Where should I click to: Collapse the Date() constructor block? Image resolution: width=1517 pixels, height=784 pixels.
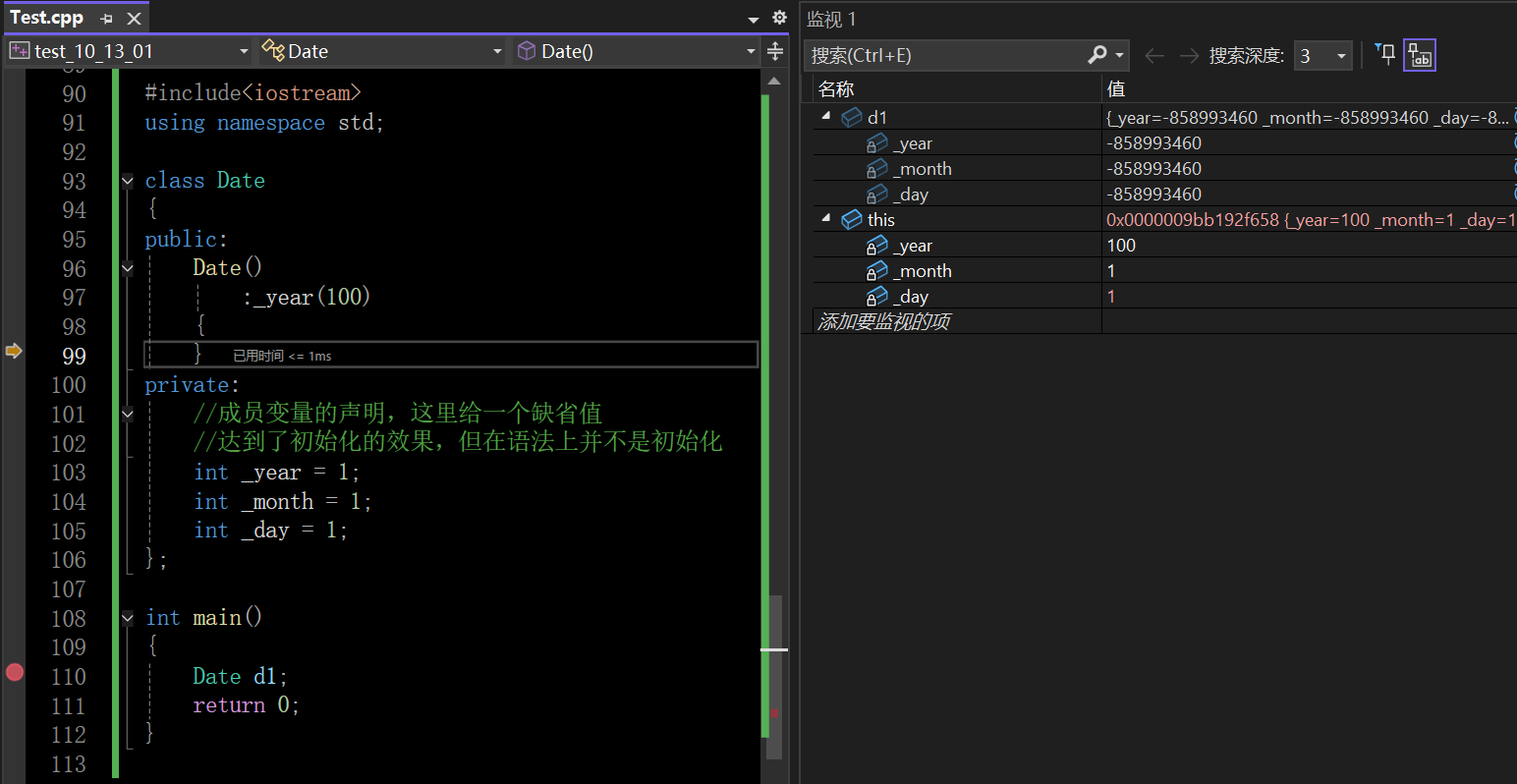128,268
